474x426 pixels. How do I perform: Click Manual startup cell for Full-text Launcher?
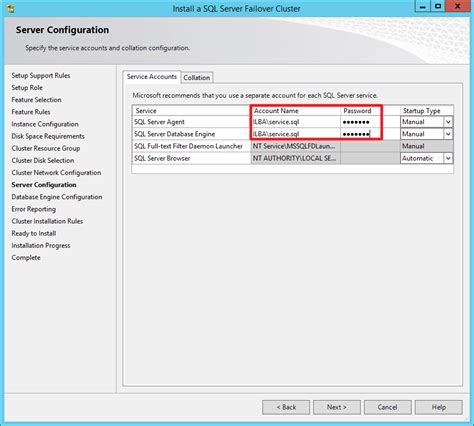427,146
